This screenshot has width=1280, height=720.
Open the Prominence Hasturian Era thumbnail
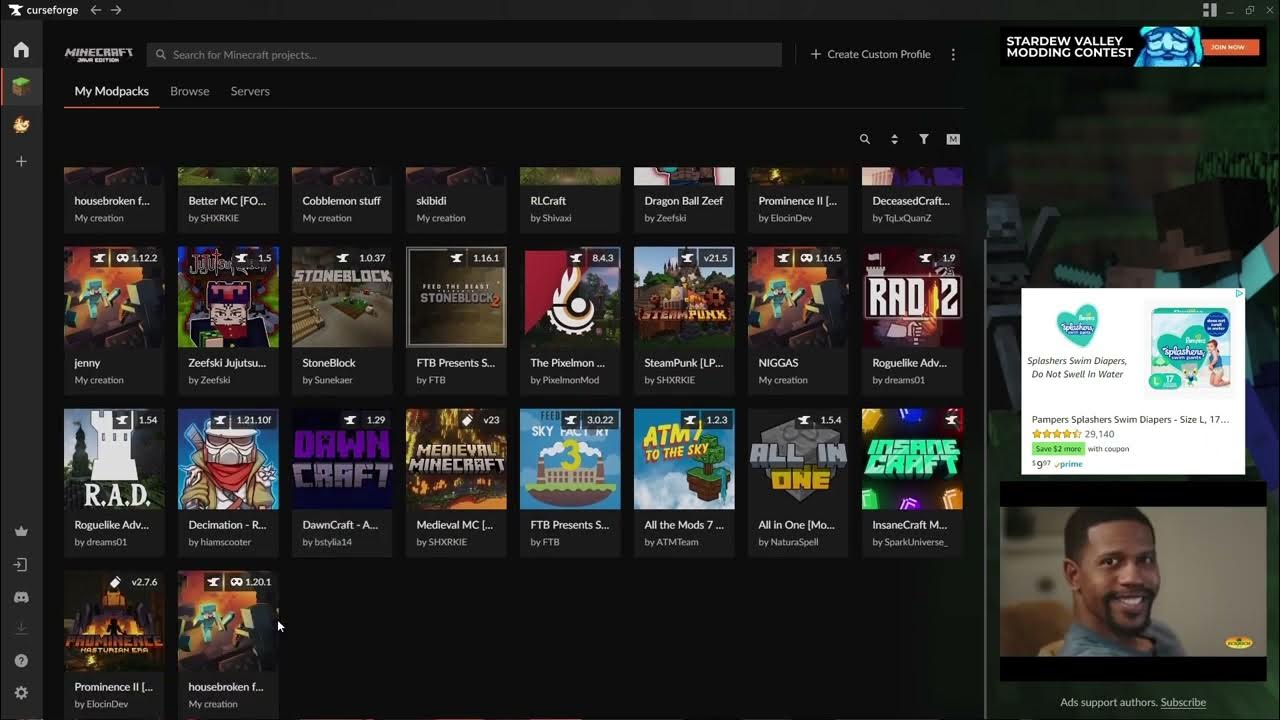pos(114,621)
